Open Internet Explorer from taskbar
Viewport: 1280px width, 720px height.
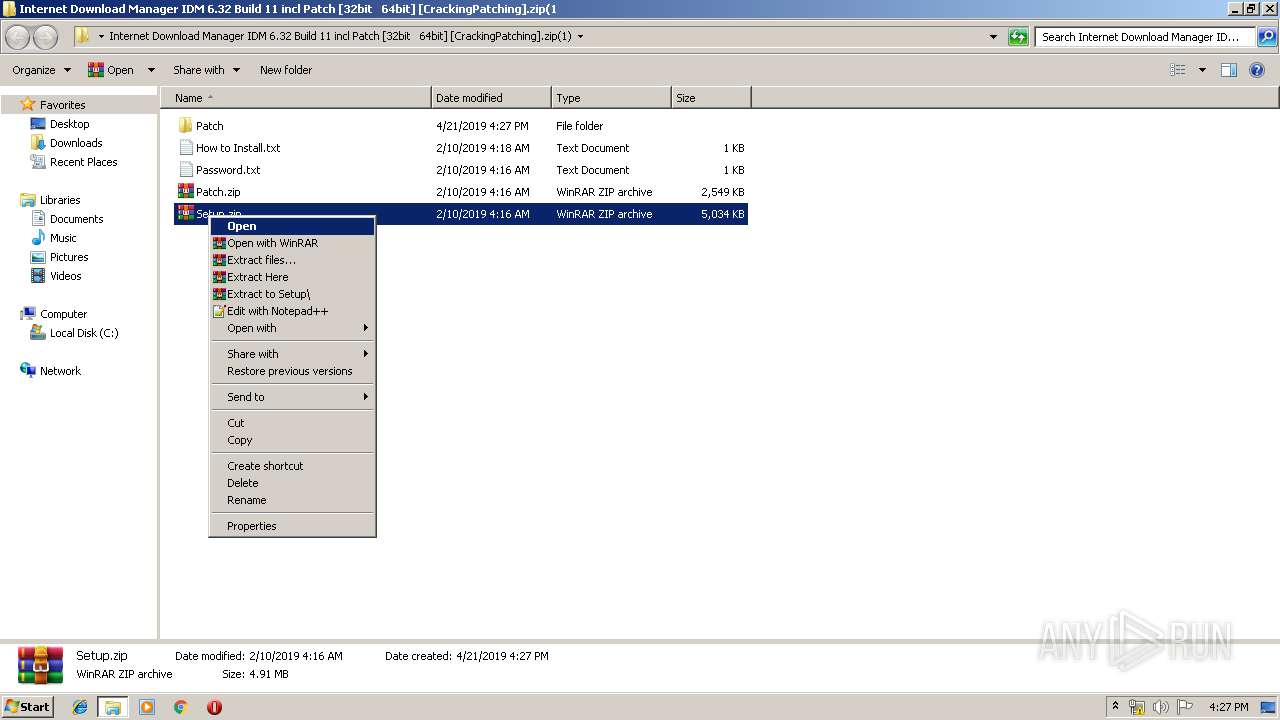(x=80, y=707)
